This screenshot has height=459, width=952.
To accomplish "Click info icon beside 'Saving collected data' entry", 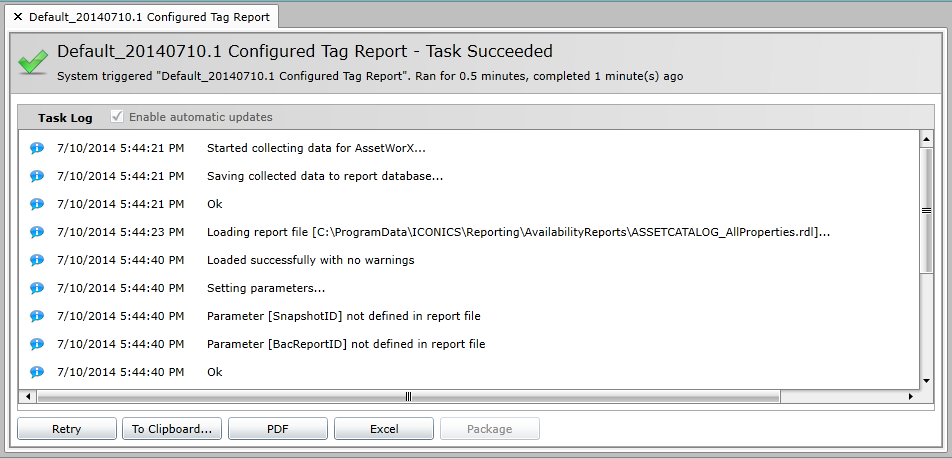I will point(37,176).
